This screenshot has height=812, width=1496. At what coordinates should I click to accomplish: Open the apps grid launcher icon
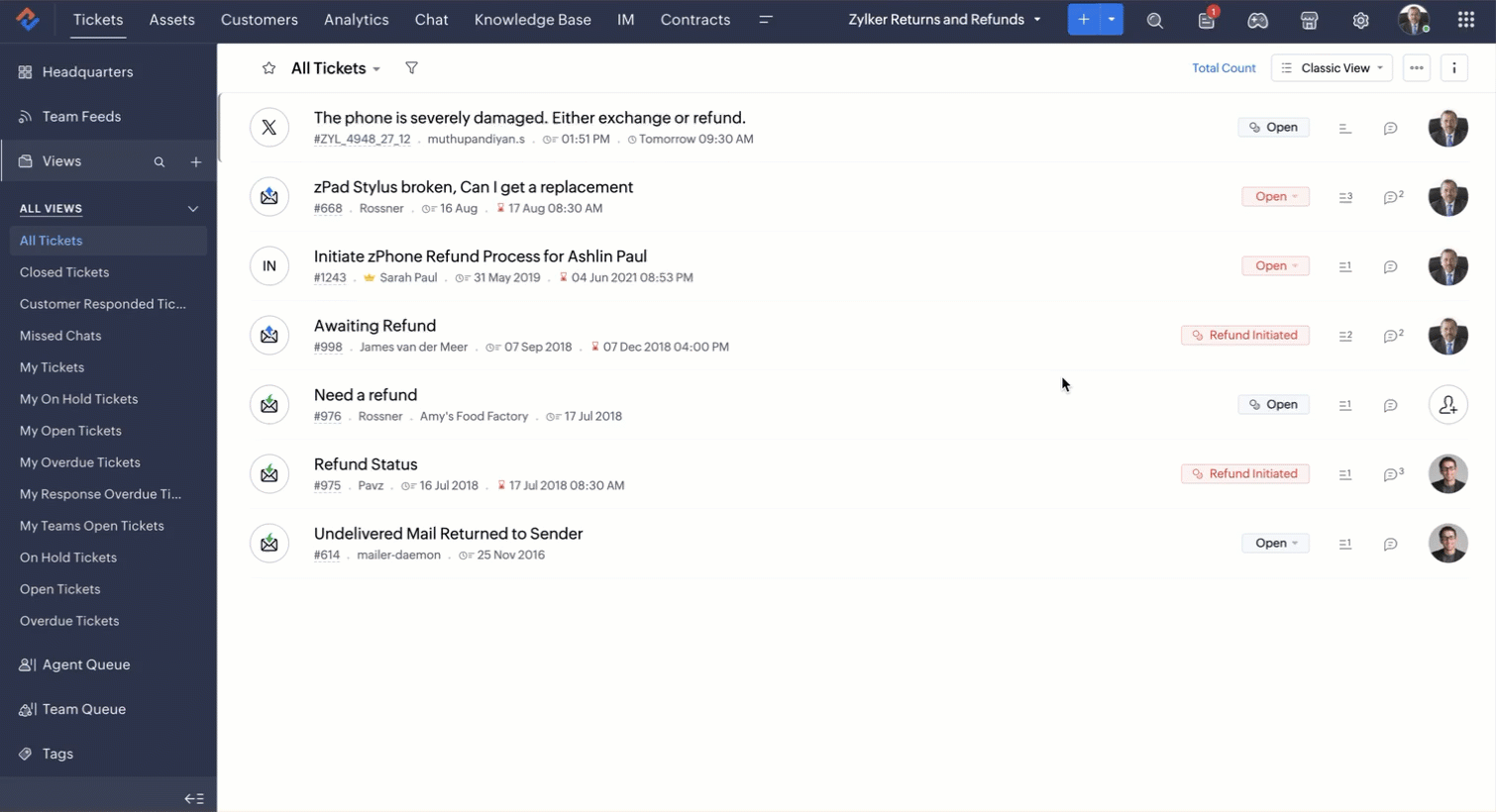point(1465,20)
